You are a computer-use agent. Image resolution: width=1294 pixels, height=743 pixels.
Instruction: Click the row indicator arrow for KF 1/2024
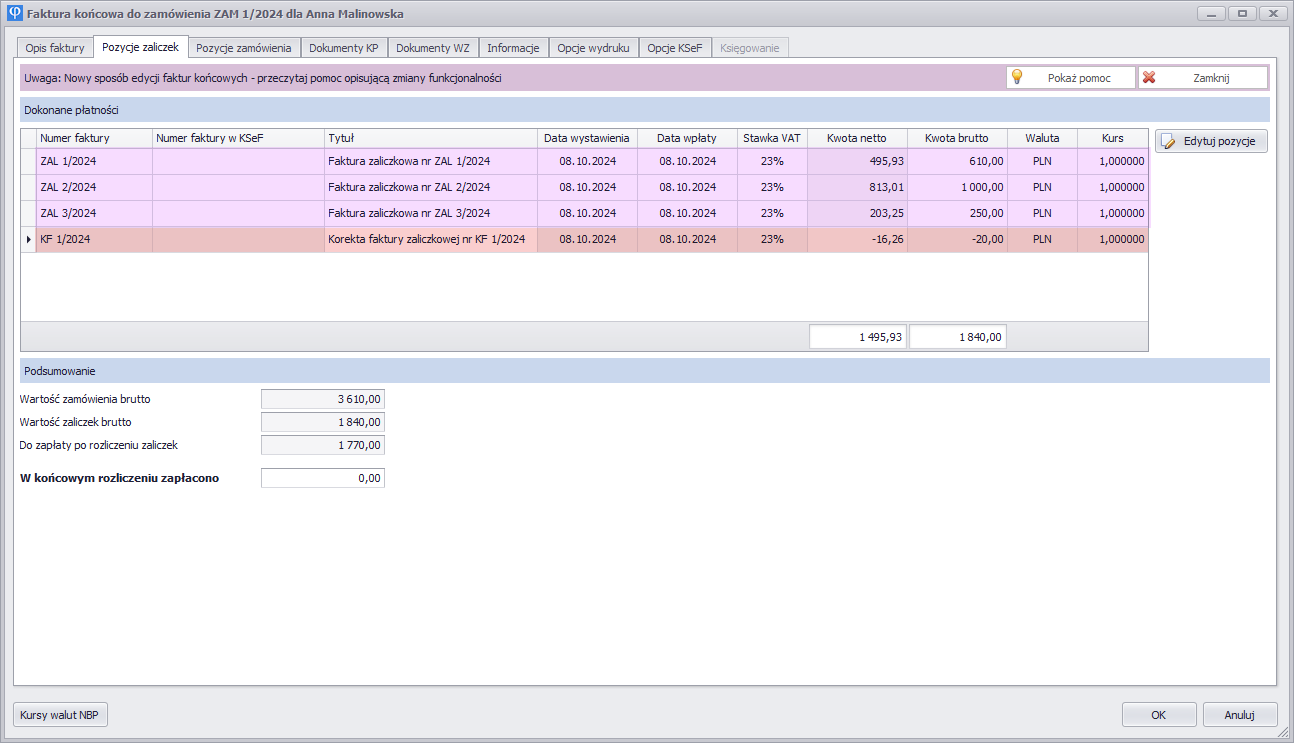pos(28,240)
